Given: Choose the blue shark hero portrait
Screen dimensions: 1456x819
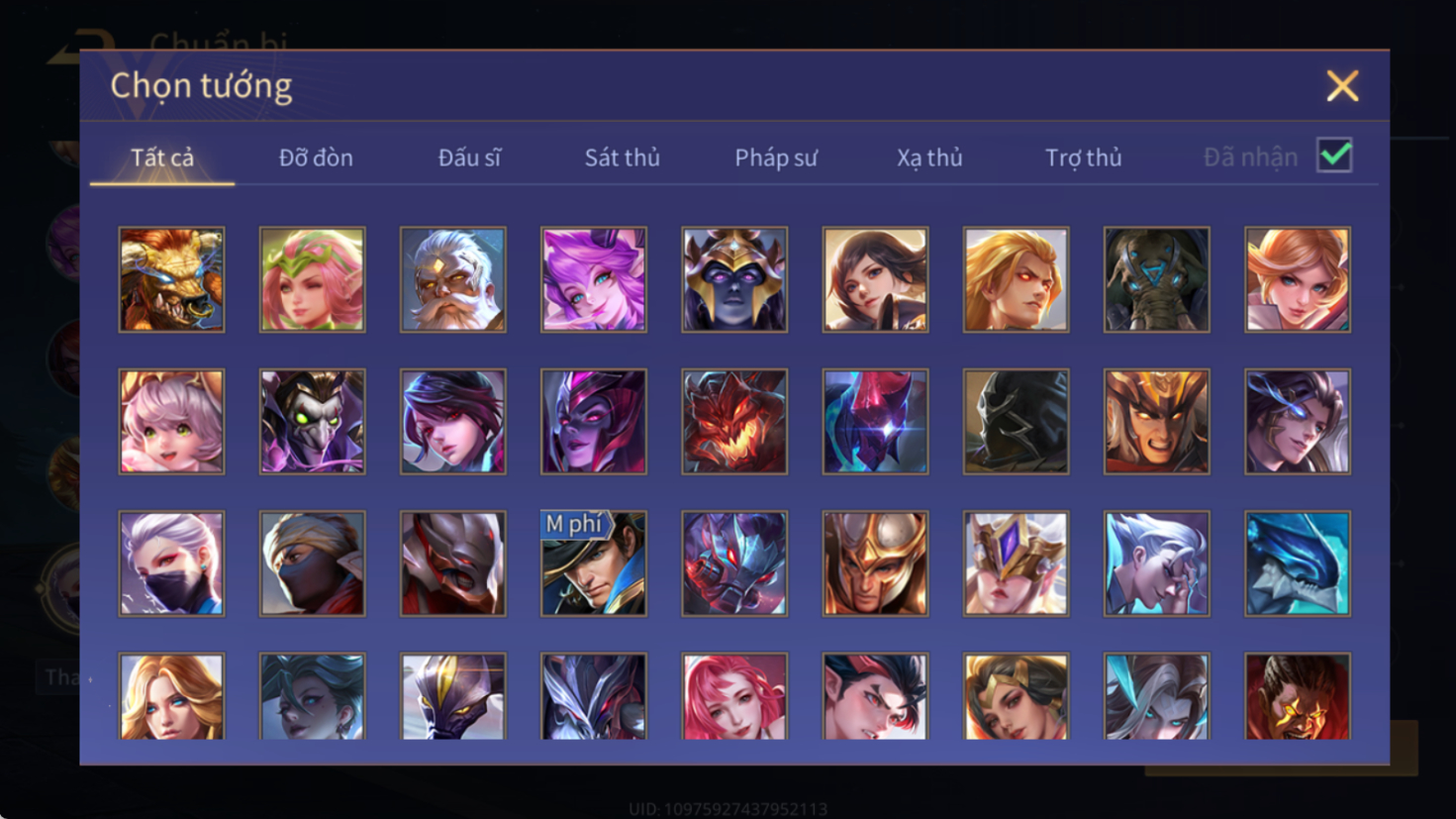Looking at the screenshot, I should (1297, 563).
